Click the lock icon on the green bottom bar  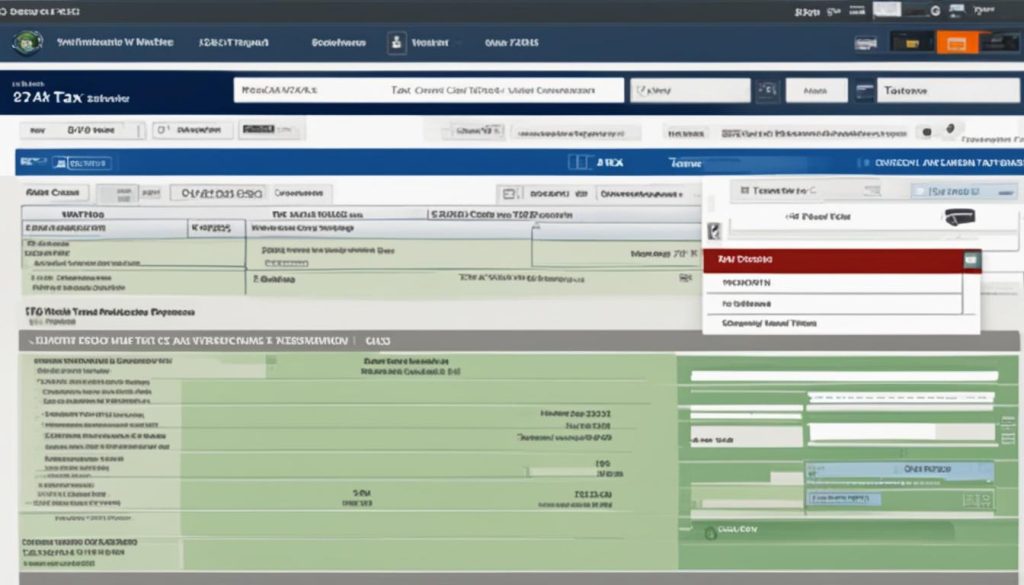tap(711, 532)
